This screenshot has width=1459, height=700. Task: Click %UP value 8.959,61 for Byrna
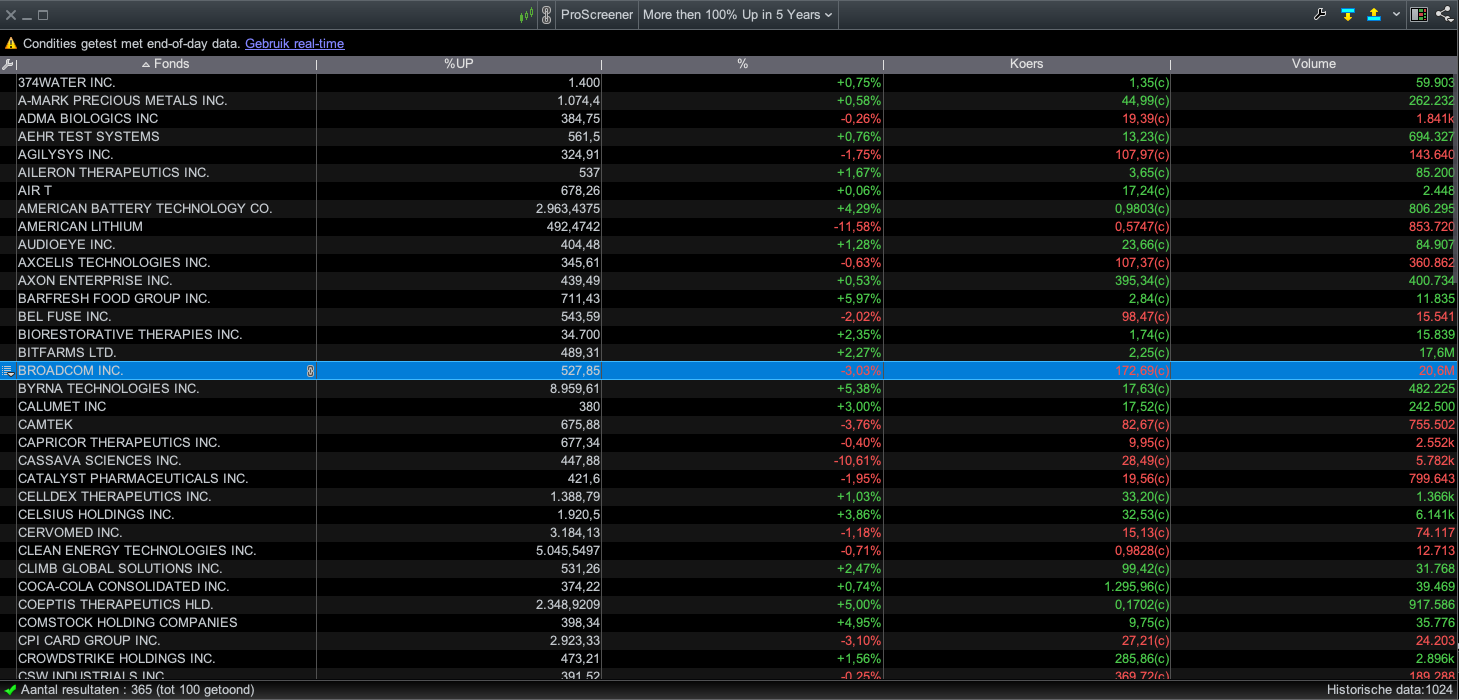point(573,389)
